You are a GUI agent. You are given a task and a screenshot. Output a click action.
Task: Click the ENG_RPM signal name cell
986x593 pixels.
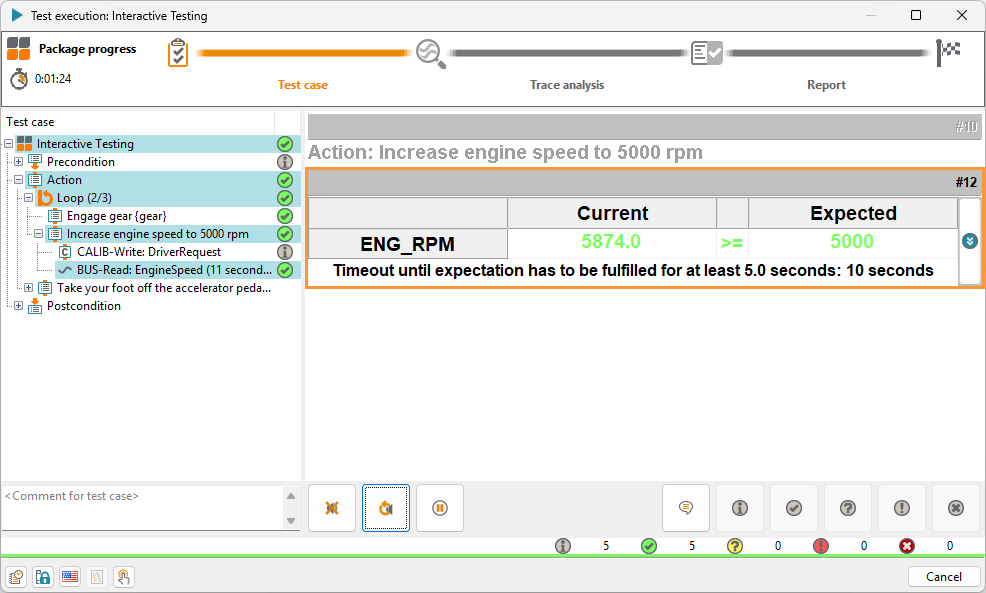tap(407, 244)
